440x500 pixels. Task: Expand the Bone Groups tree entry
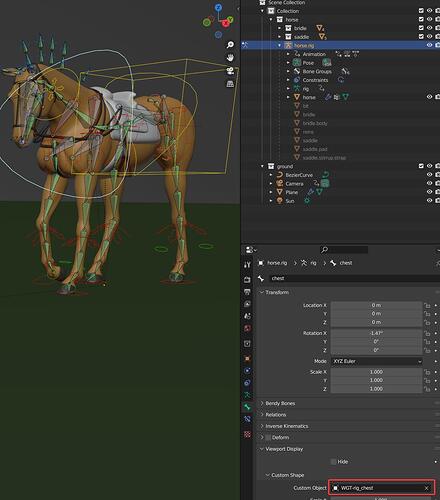[x=288, y=71]
